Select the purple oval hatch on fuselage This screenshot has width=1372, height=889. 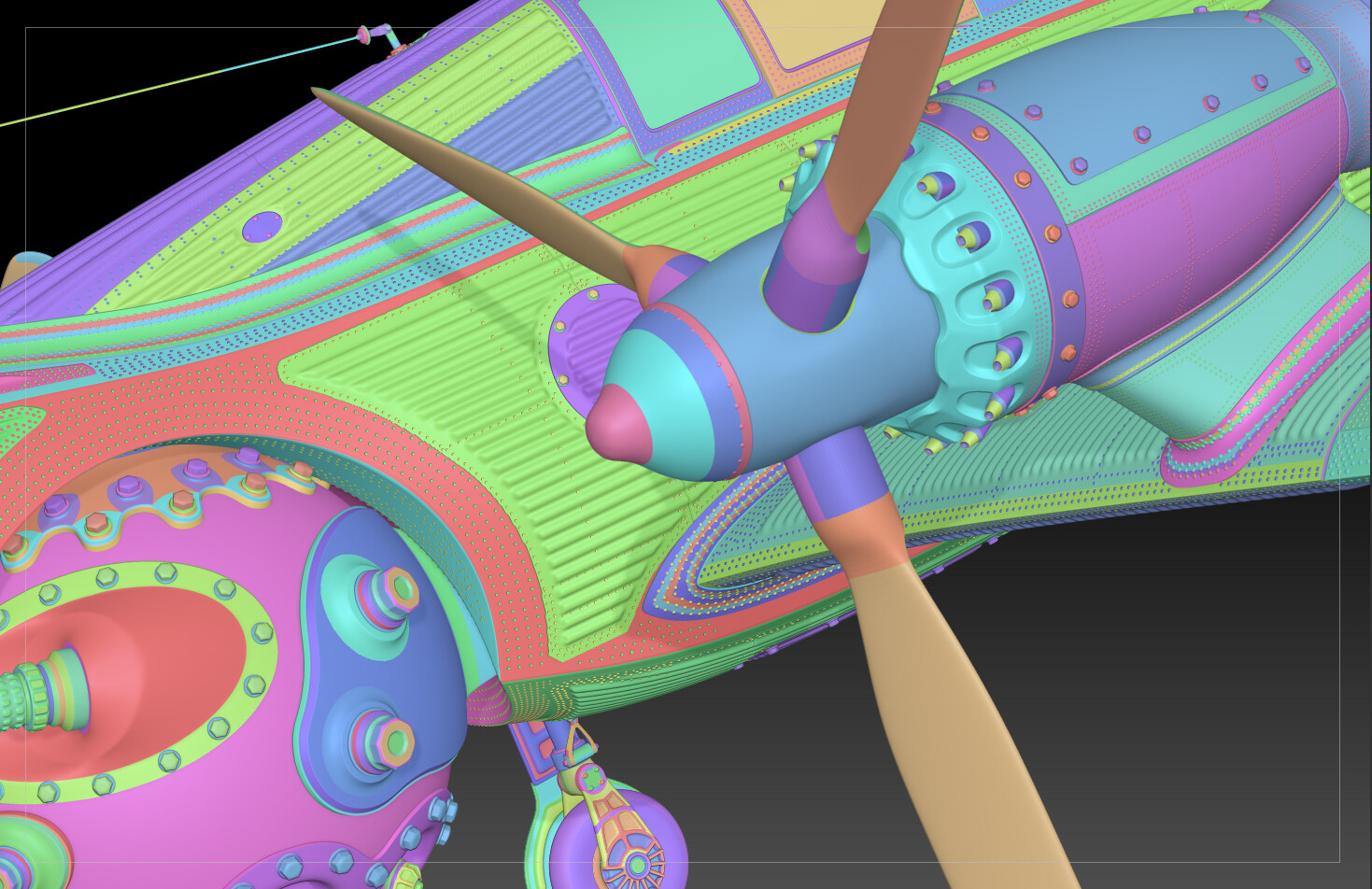click(262, 226)
